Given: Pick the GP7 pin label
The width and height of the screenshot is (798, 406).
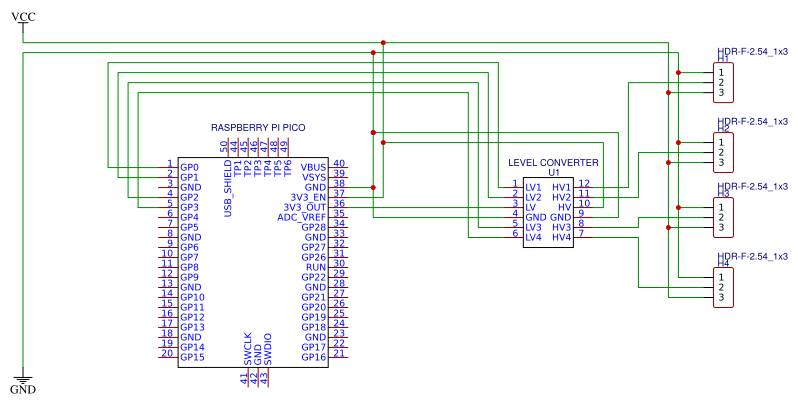Looking at the screenshot, I should coord(189,257).
